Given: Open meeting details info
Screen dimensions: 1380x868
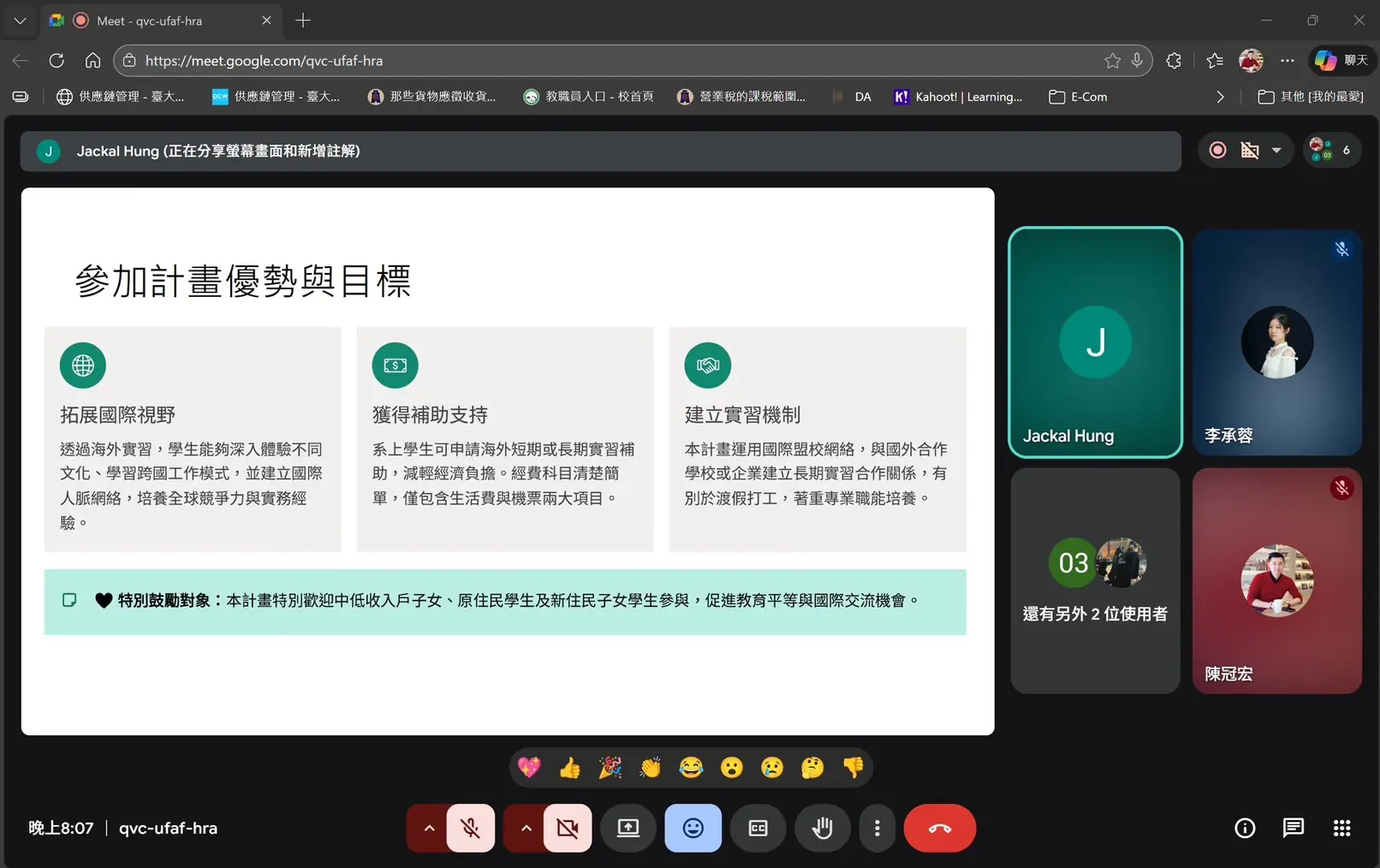Looking at the screenshot, I should [x=1245, y=828].
